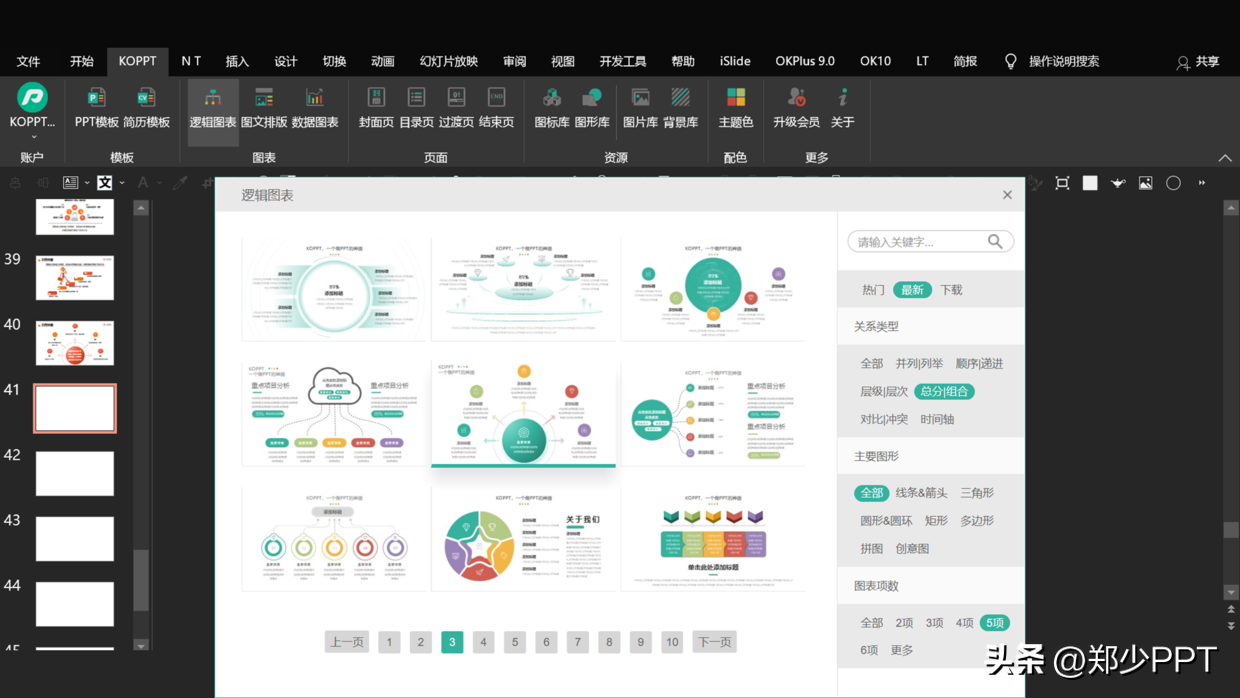Click the circle shape icon in quick toolbar

pyautogui.click(x=1173, y=183)
